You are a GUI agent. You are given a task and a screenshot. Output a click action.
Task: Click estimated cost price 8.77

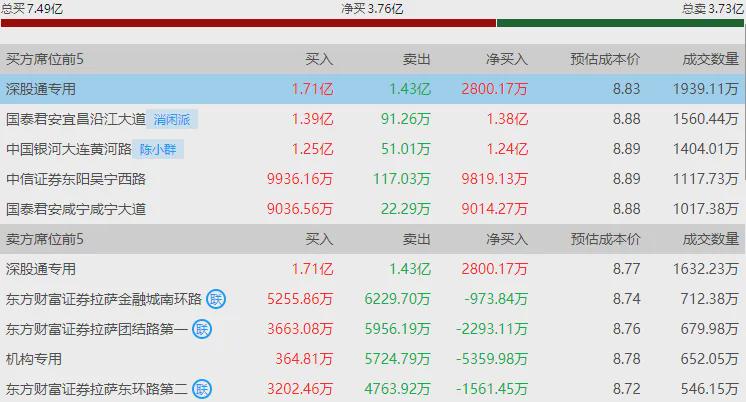tap(627, 269)
